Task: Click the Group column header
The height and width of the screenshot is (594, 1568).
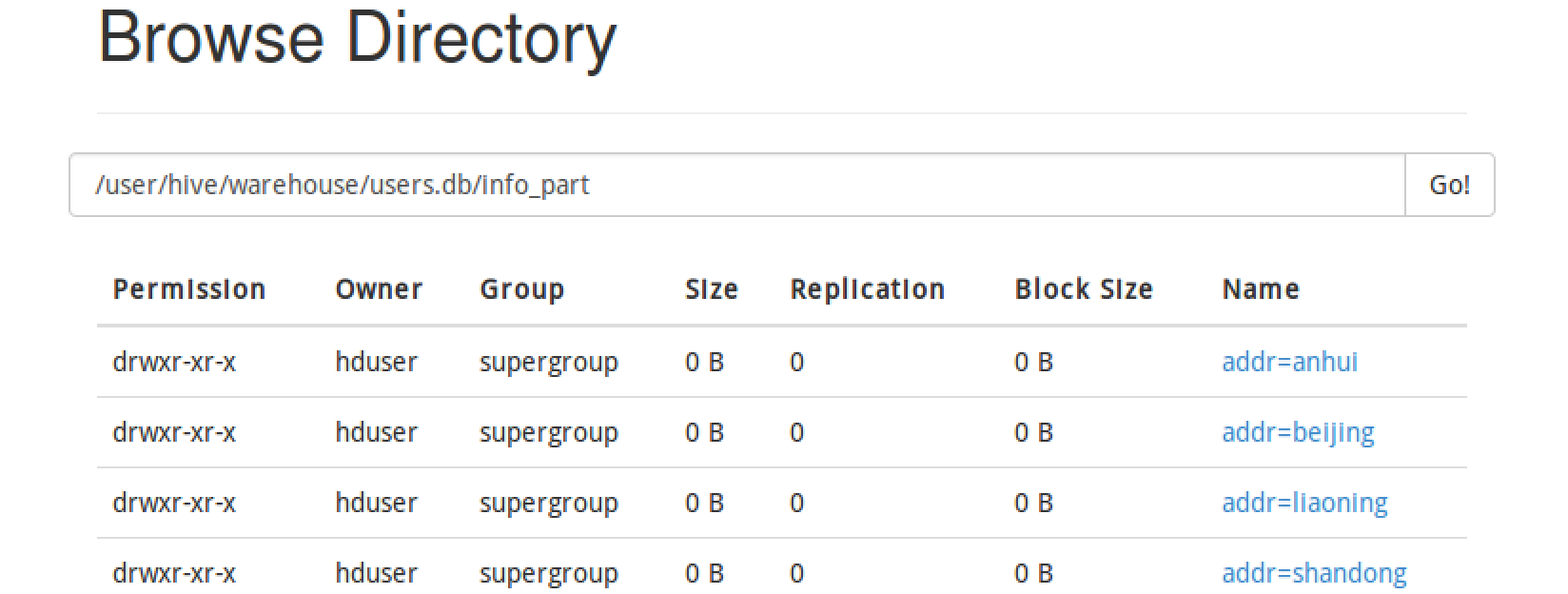Action: pyautogui.click(x=521, y=290)
